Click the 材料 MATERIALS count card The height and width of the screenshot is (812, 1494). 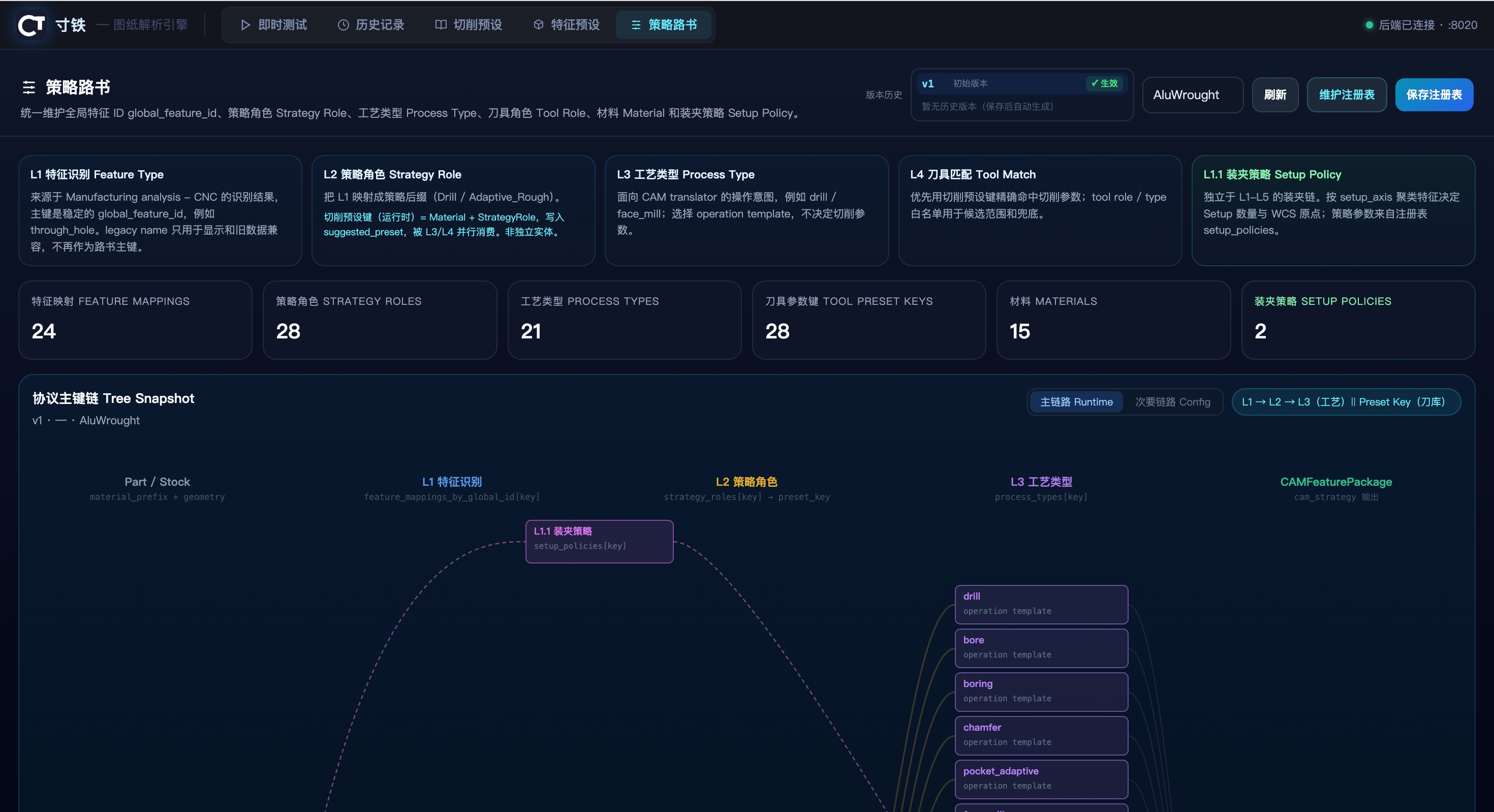coord(1113,320)
